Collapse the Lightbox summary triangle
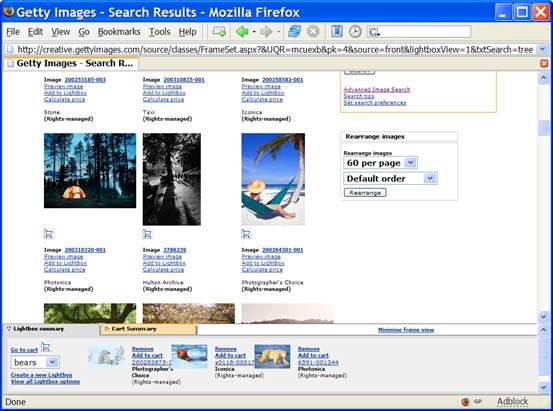The height and width of the screenshot is (411, 553). click(x=8, y=329)
